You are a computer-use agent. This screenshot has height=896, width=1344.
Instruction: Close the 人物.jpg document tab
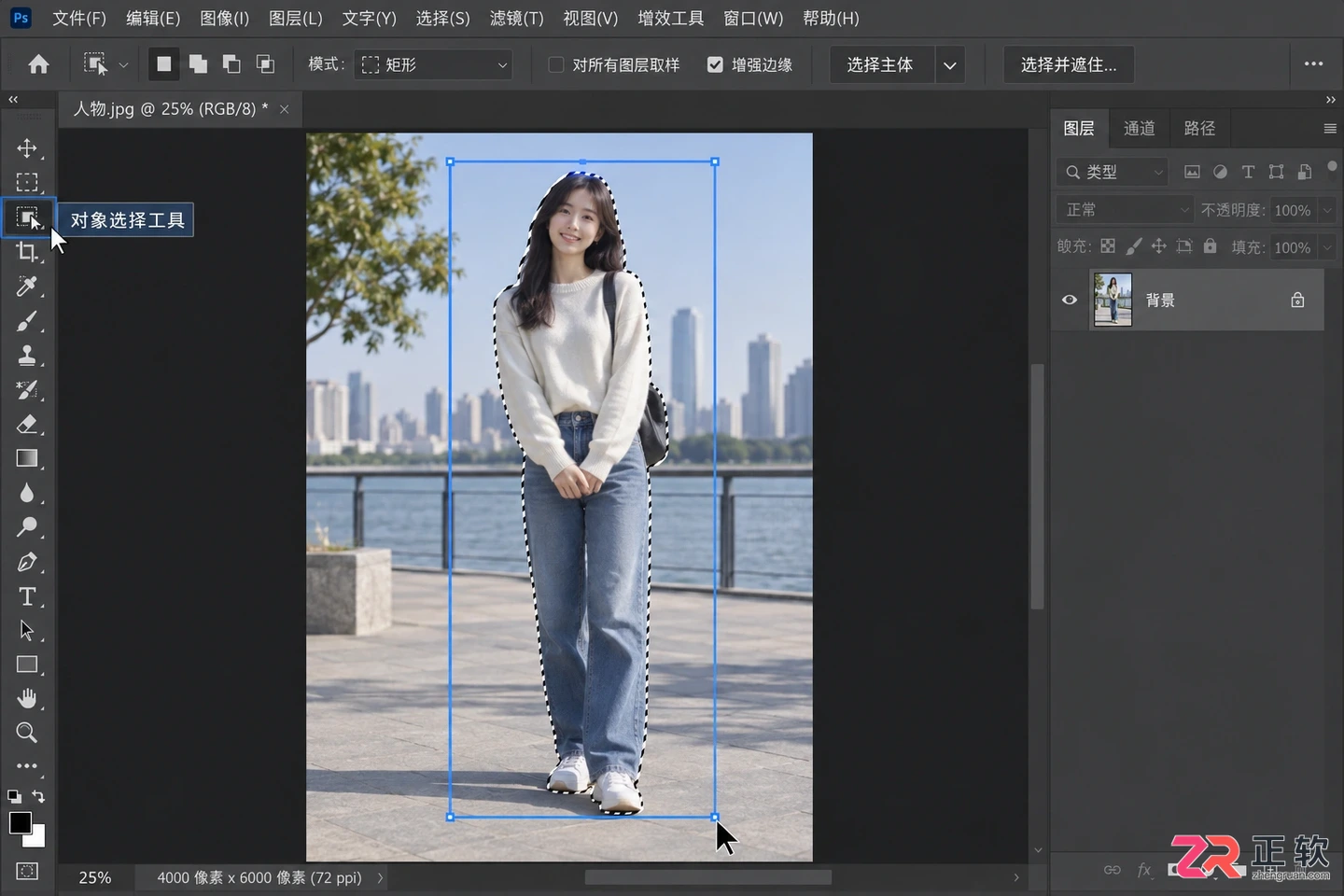coord(284,109)
